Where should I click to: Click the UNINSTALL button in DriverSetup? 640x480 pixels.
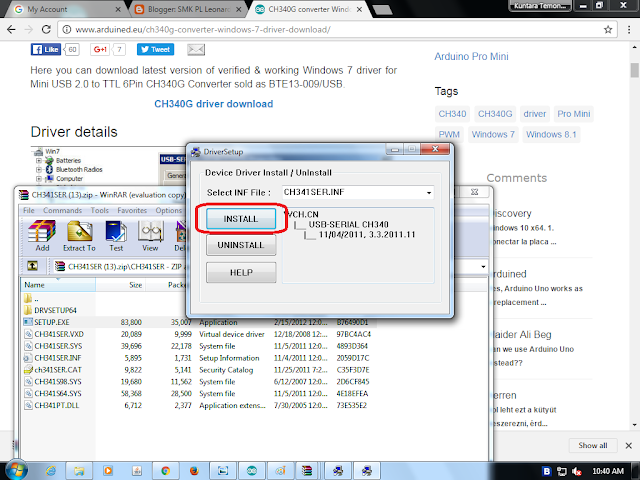tap(241, 245)
